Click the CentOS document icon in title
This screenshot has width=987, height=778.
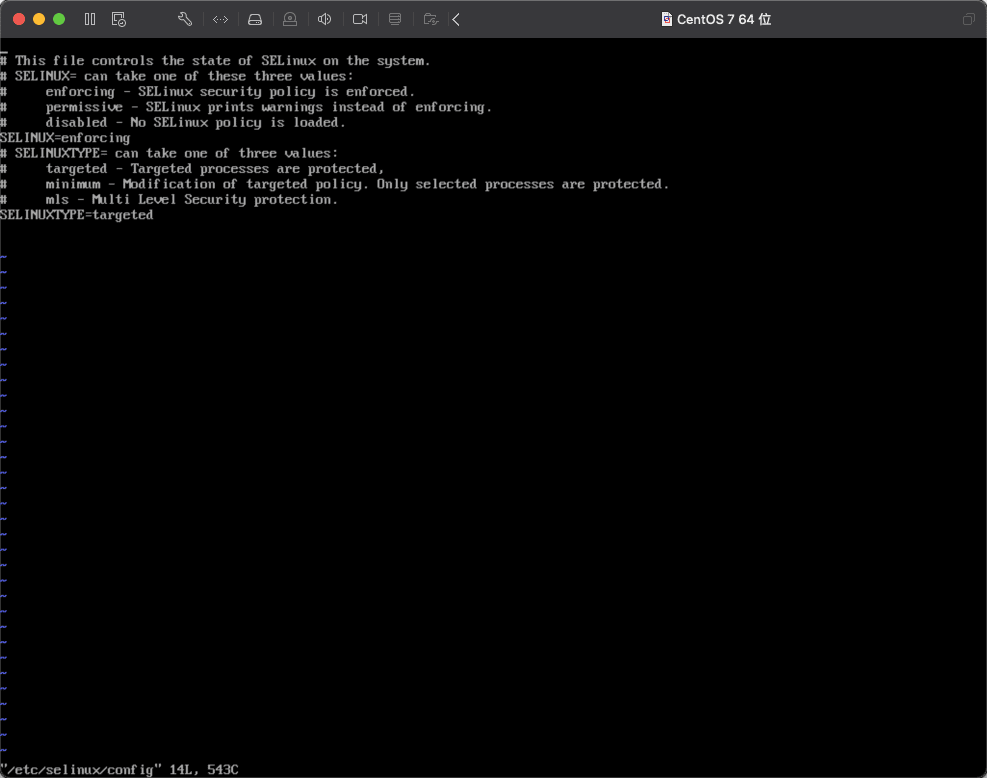pyautogui.click(x=667, y=19)
